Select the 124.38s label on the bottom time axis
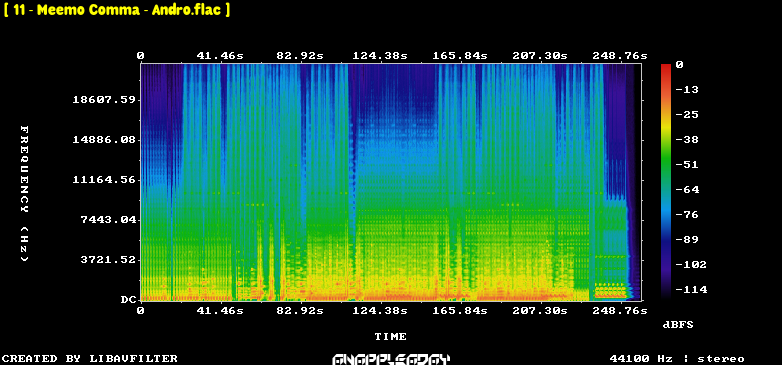 [380, 311]
